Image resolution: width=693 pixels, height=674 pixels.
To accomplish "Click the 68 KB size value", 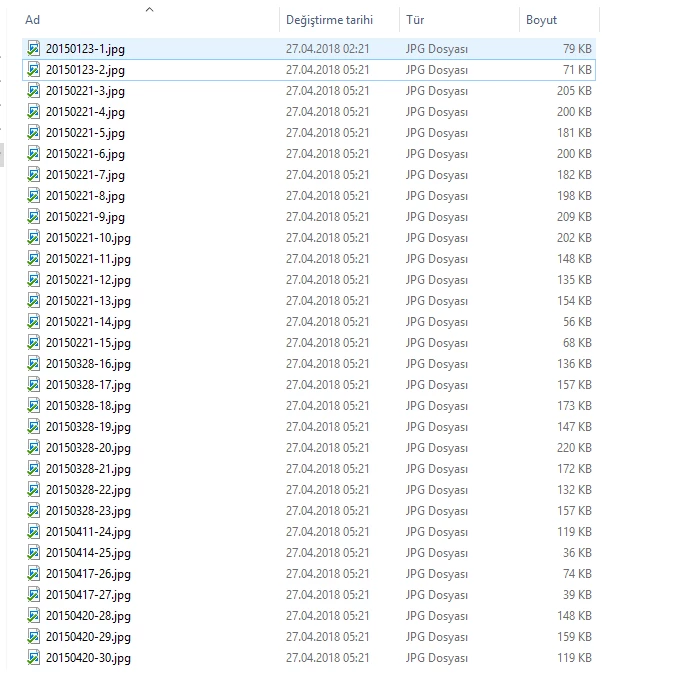I will pos(577,343).
